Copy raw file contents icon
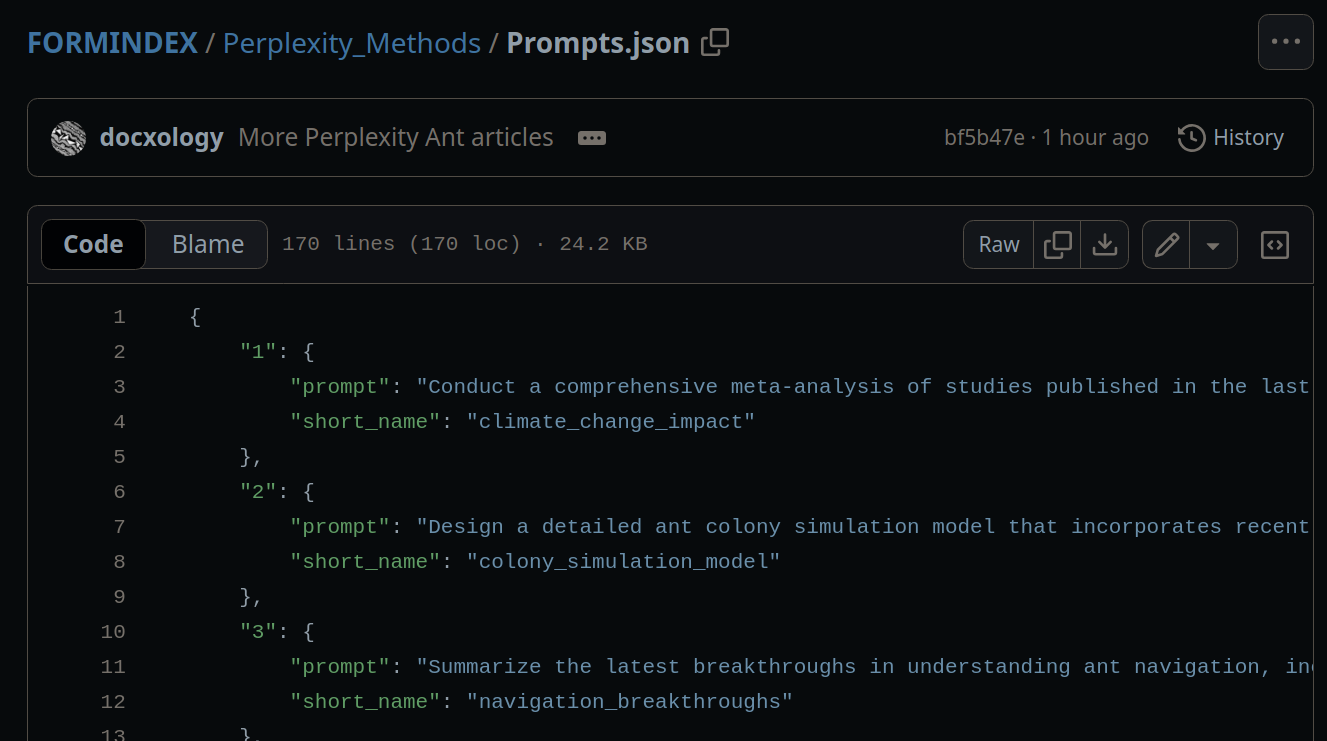This screenshot has width=1327, height=741. pyautogui.click(x=1057, y=245)
